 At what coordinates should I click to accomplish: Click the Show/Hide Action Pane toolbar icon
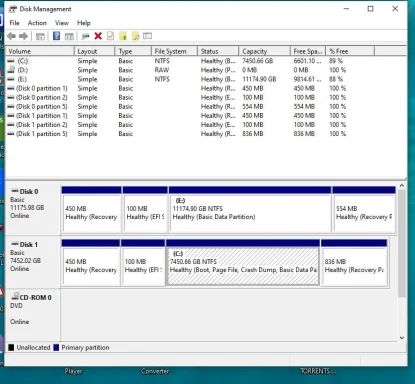69,36
